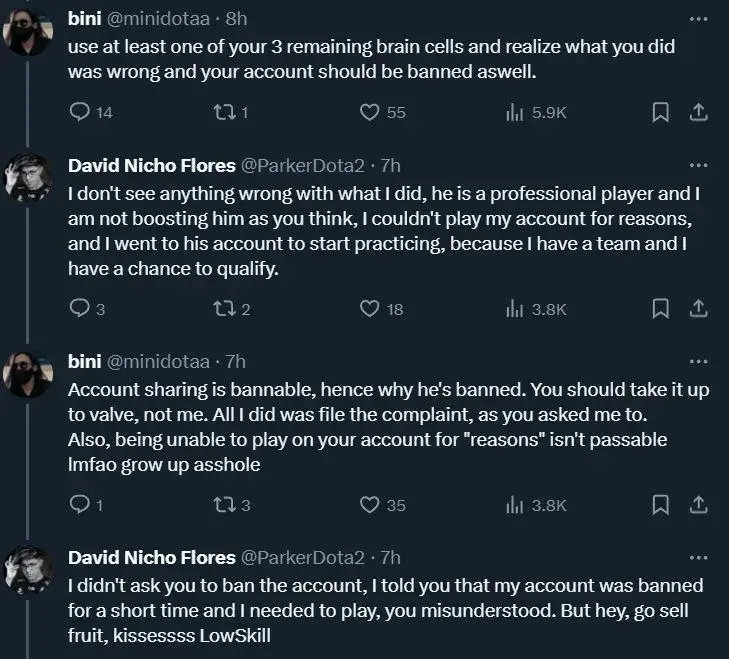Repost bini's tweet with 3 reposts

[x=226, y=505]
